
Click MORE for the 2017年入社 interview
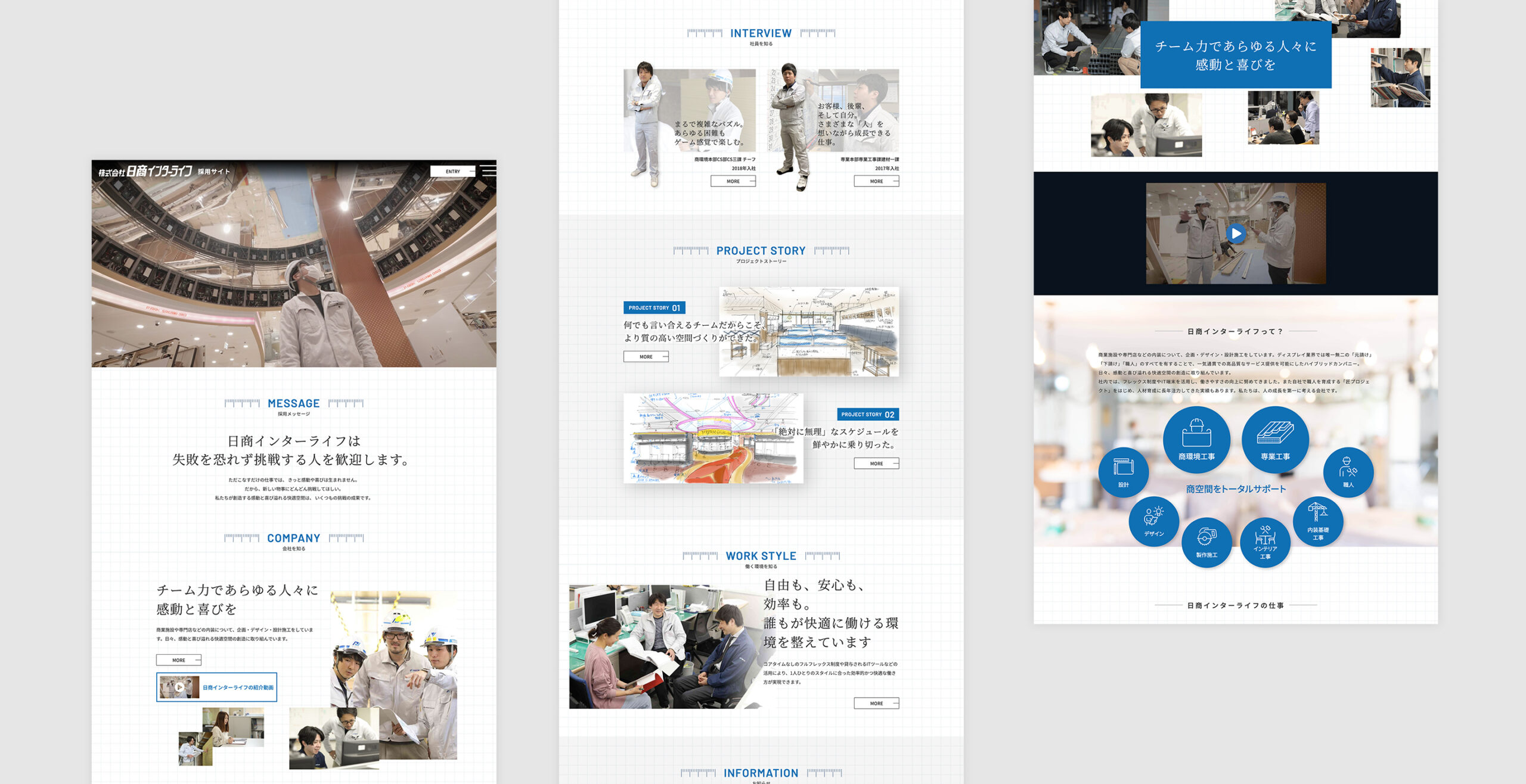click(x=876, y=181)
